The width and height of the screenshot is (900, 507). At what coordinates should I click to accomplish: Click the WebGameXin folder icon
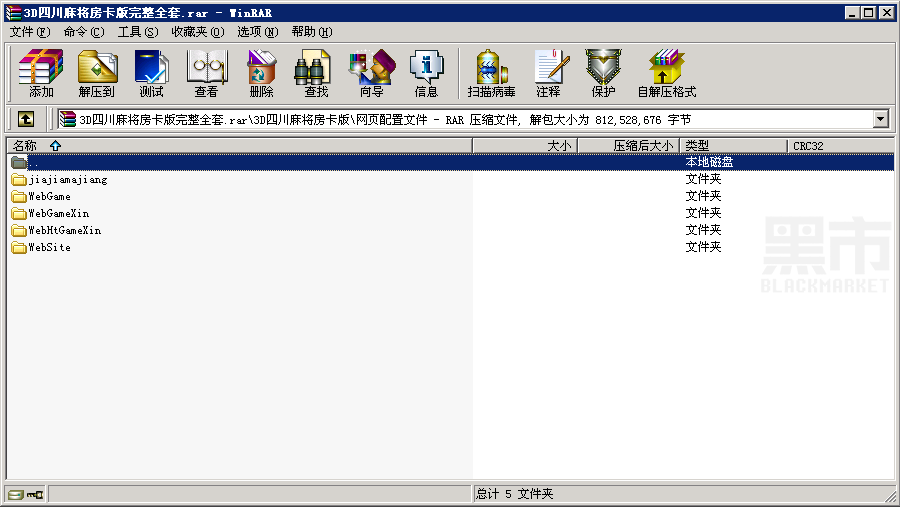(x=19, y=214)
